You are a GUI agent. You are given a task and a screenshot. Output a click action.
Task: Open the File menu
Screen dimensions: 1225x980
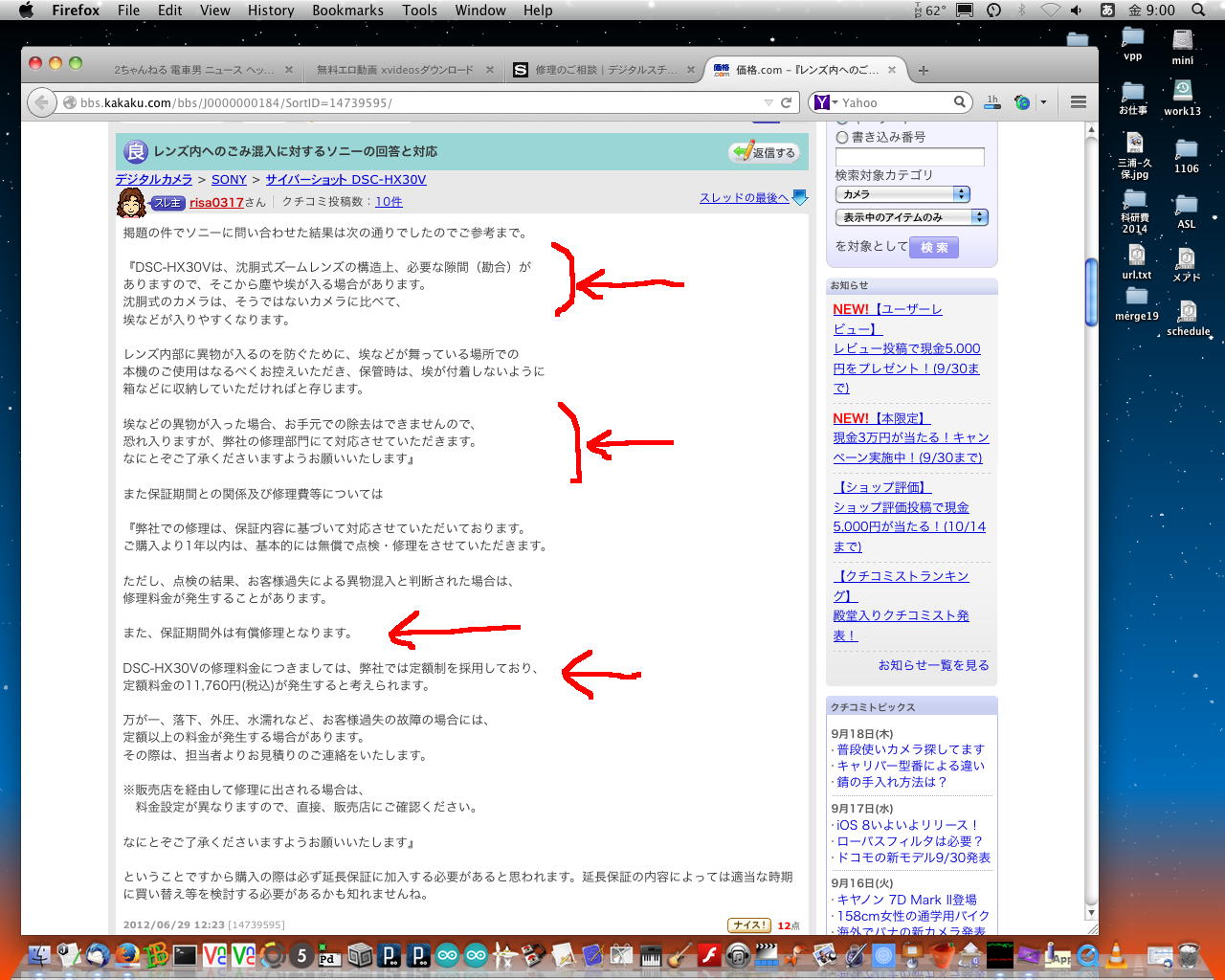click(128, 10)
